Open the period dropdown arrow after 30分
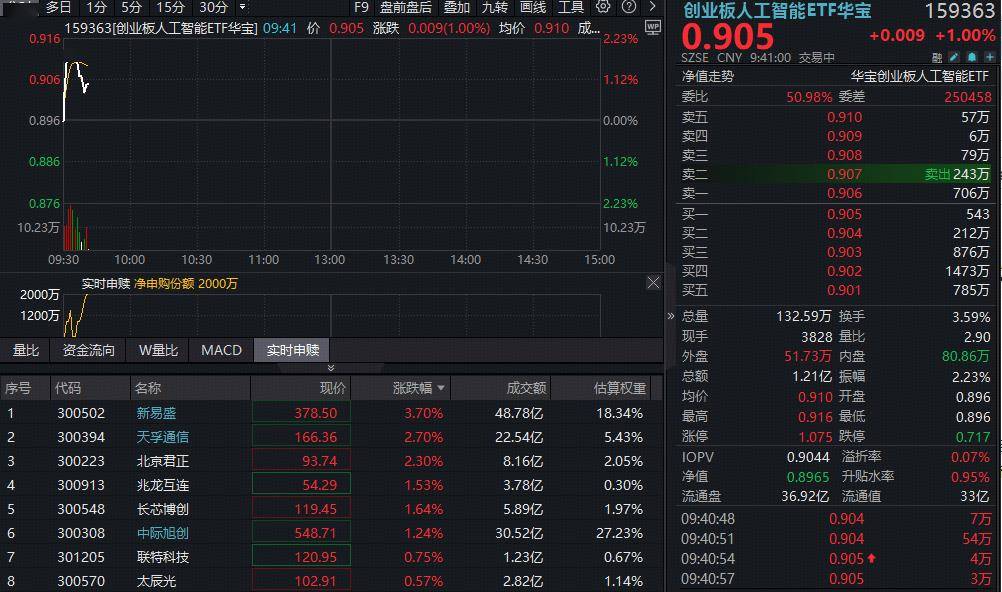This screenshot has width=1002, height=592. 242,7
